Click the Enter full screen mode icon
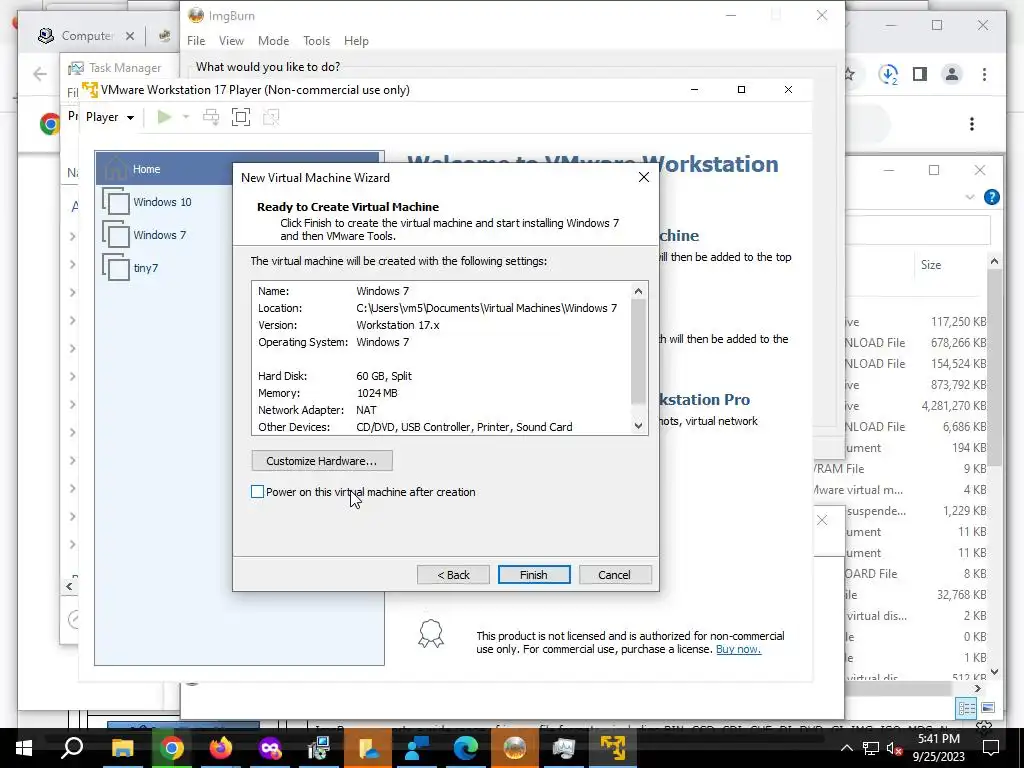The height and width of the screenshot is (768, 1024). [x=241, y=117]
